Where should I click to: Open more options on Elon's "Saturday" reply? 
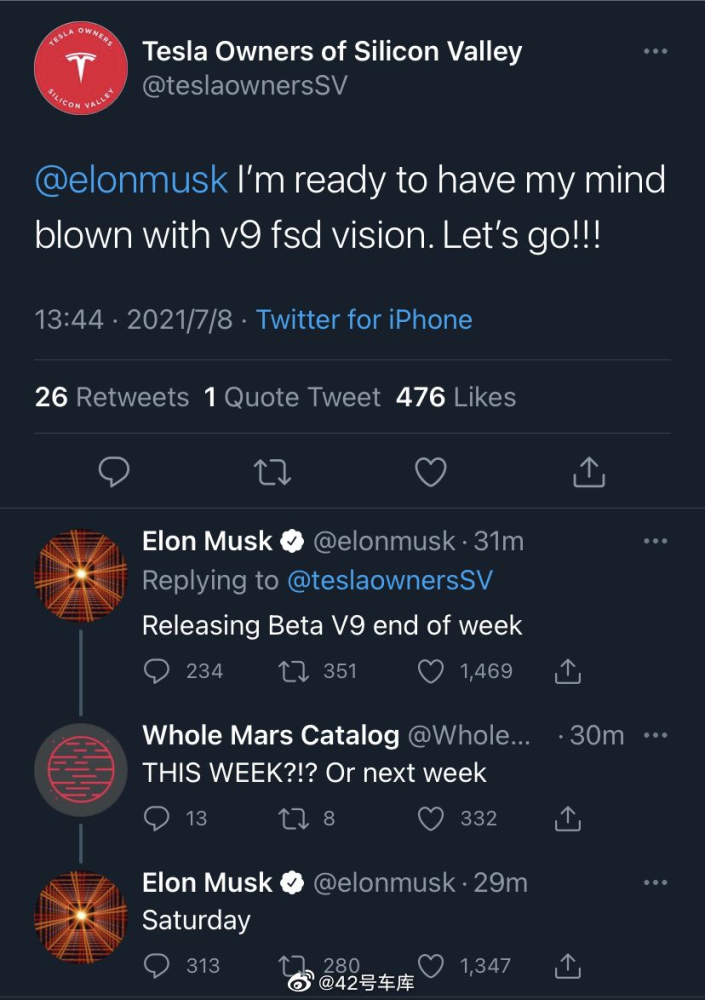[655, 882]
